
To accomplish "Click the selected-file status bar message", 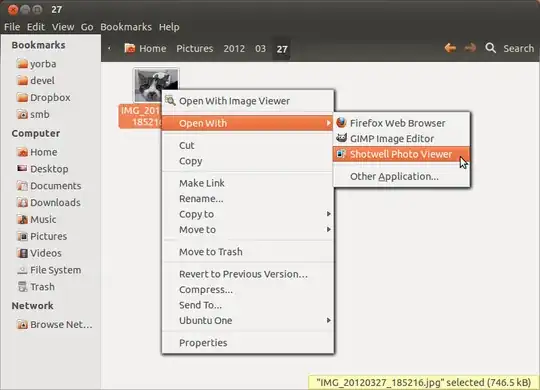I will (423, 382).
